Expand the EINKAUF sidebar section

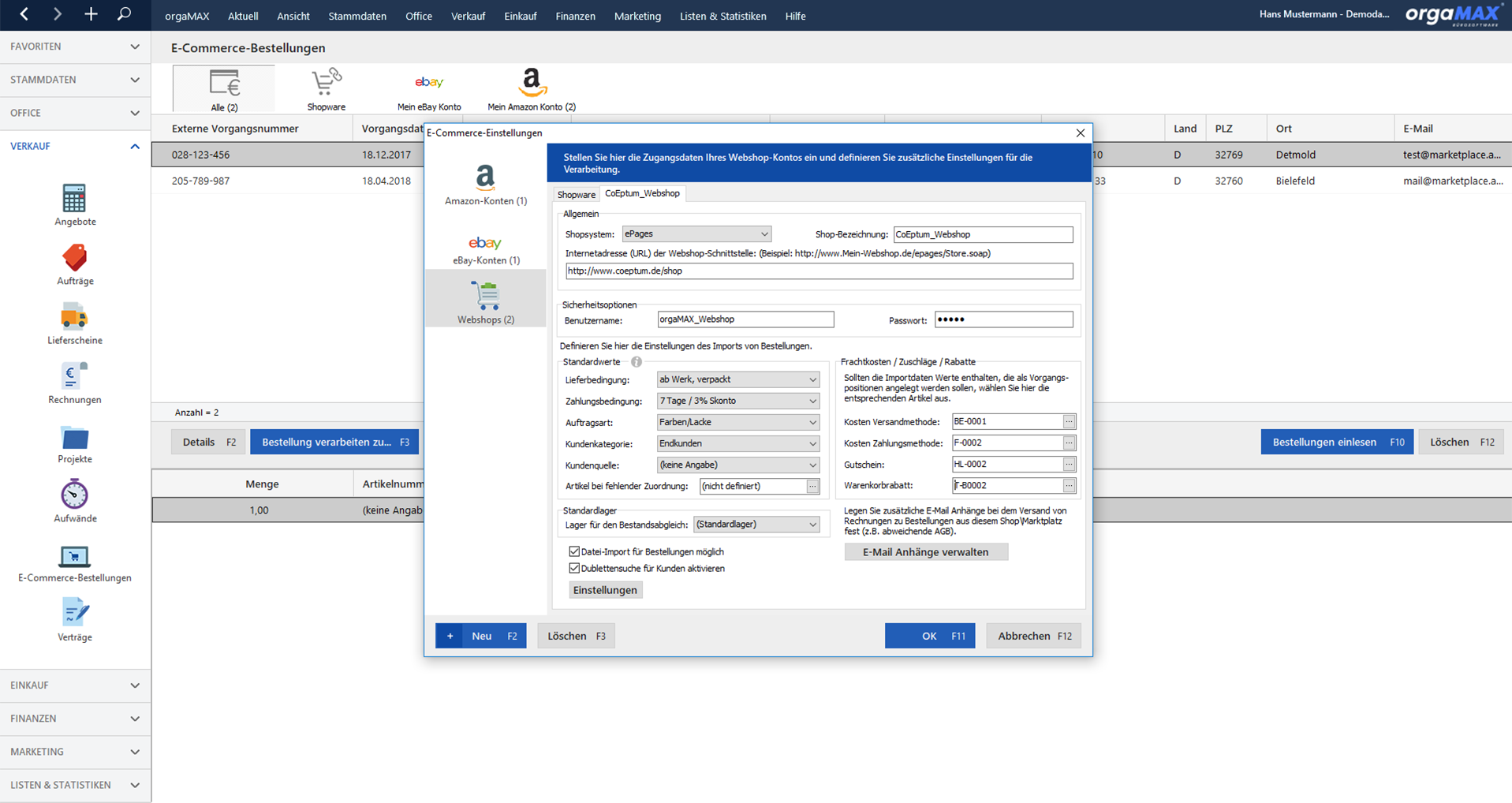pos(75,685)
